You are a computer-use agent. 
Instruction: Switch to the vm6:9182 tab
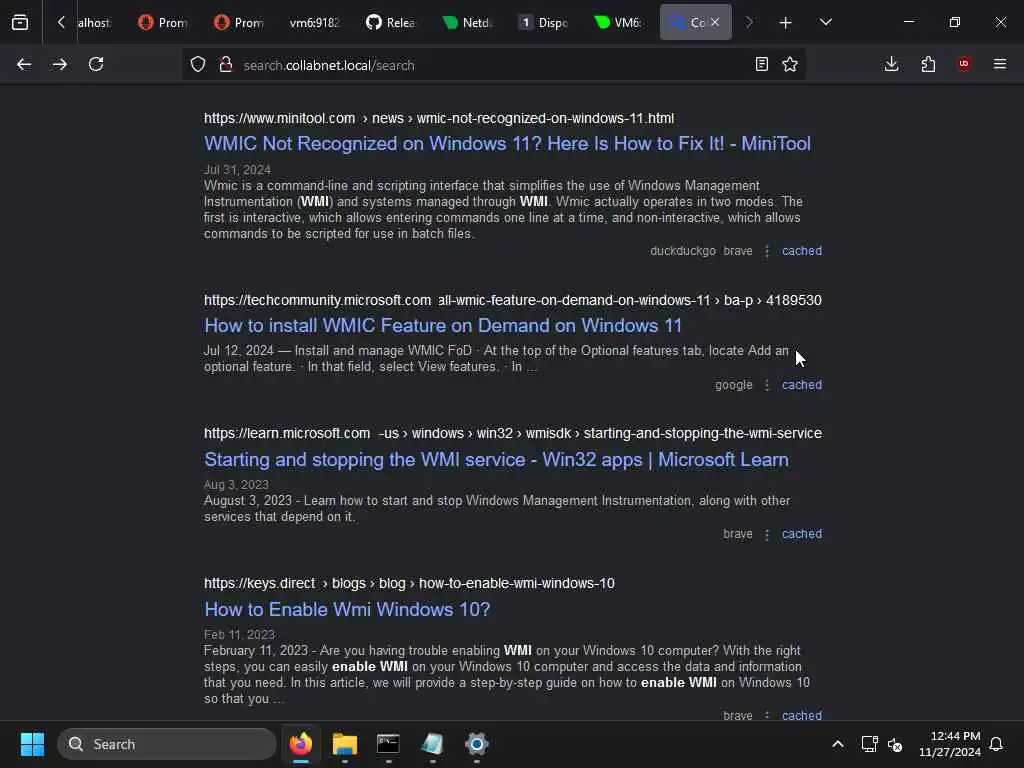(x=314, y=22)
